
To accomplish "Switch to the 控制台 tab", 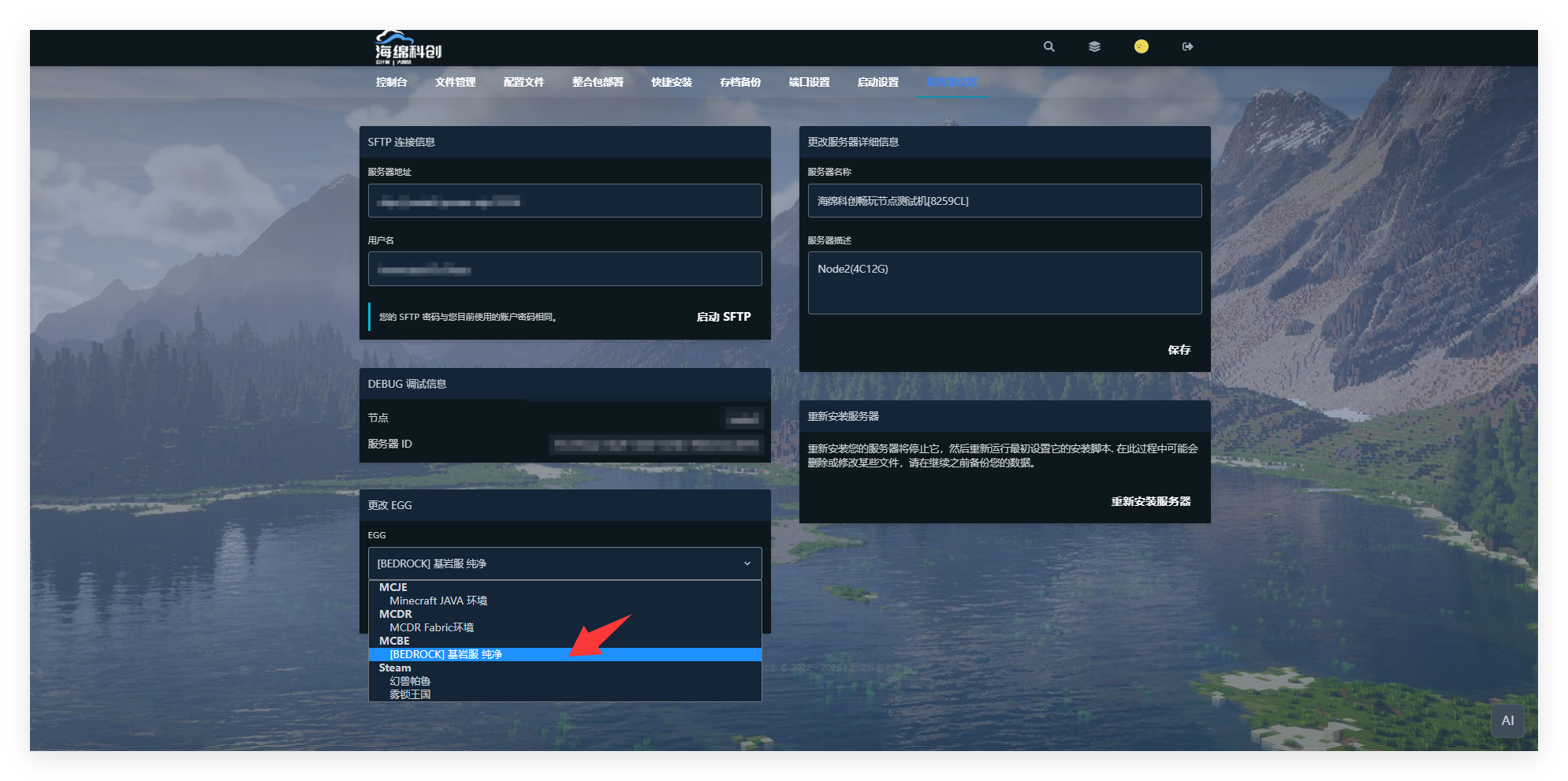I will (391, 82).
